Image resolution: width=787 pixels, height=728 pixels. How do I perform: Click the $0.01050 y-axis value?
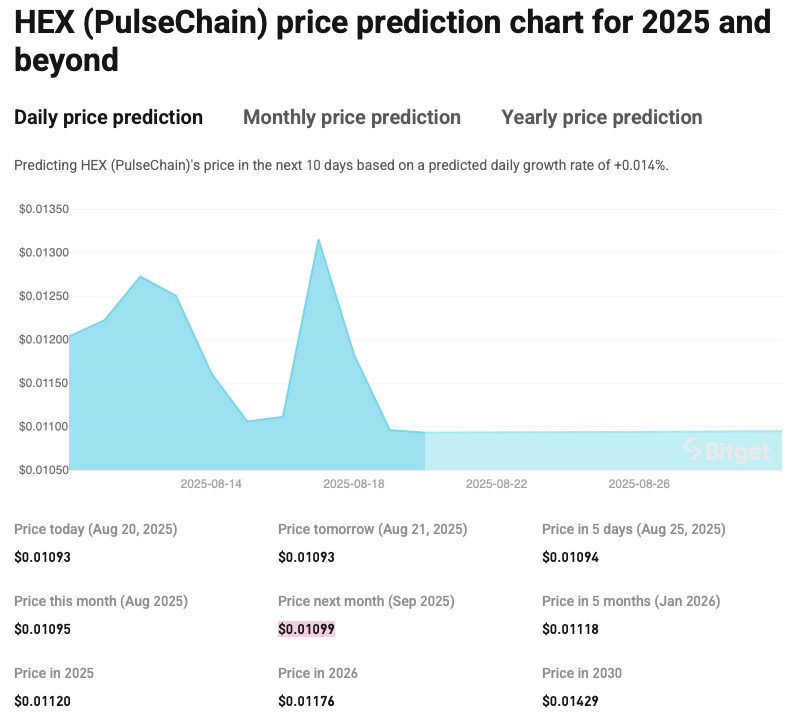tap(43, 469)
